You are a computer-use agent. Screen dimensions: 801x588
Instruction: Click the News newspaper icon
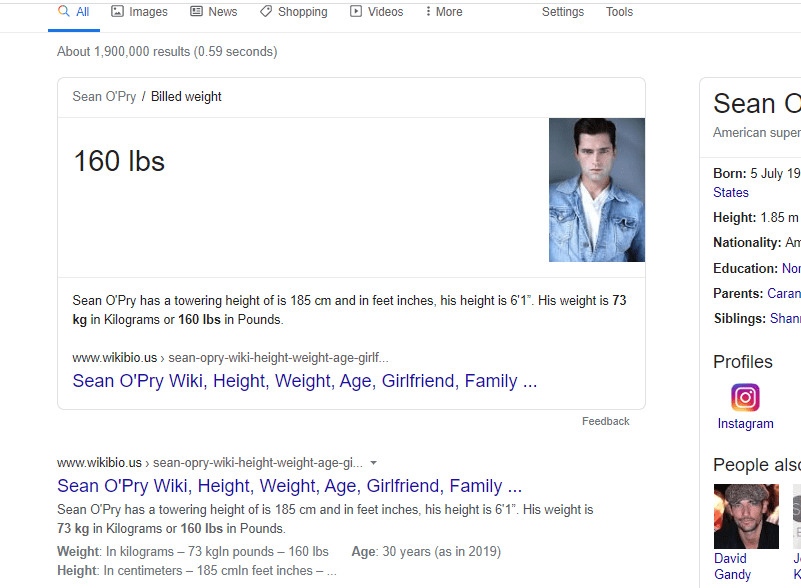pyautogui.click(x=197, y=11)
